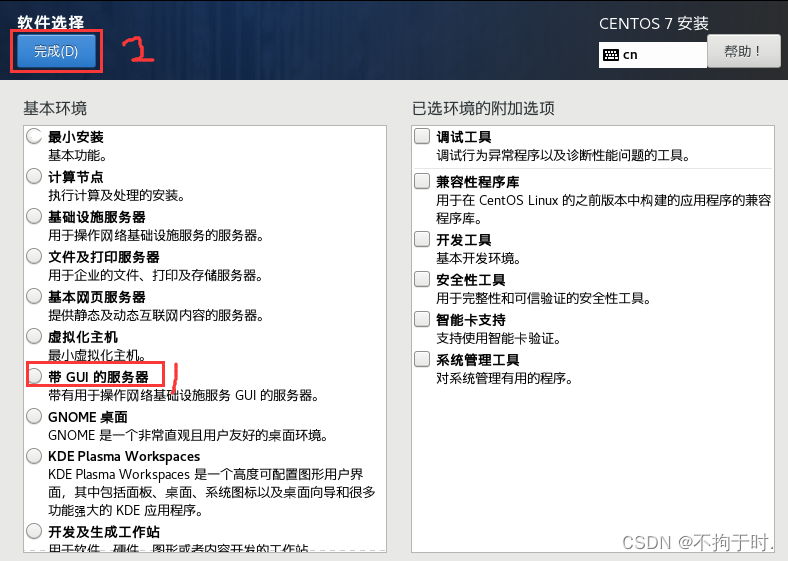
Task: Click the cn keyboard layout field
Action: point(653,55)
